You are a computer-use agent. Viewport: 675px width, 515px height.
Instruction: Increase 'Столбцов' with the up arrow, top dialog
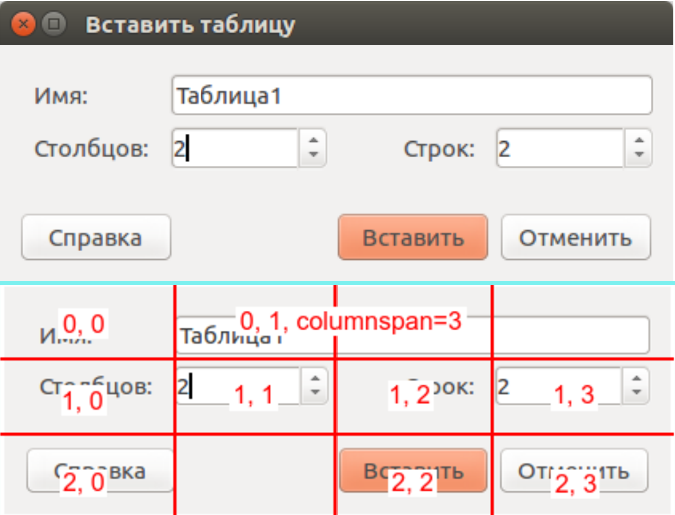(x=314, y=141)
